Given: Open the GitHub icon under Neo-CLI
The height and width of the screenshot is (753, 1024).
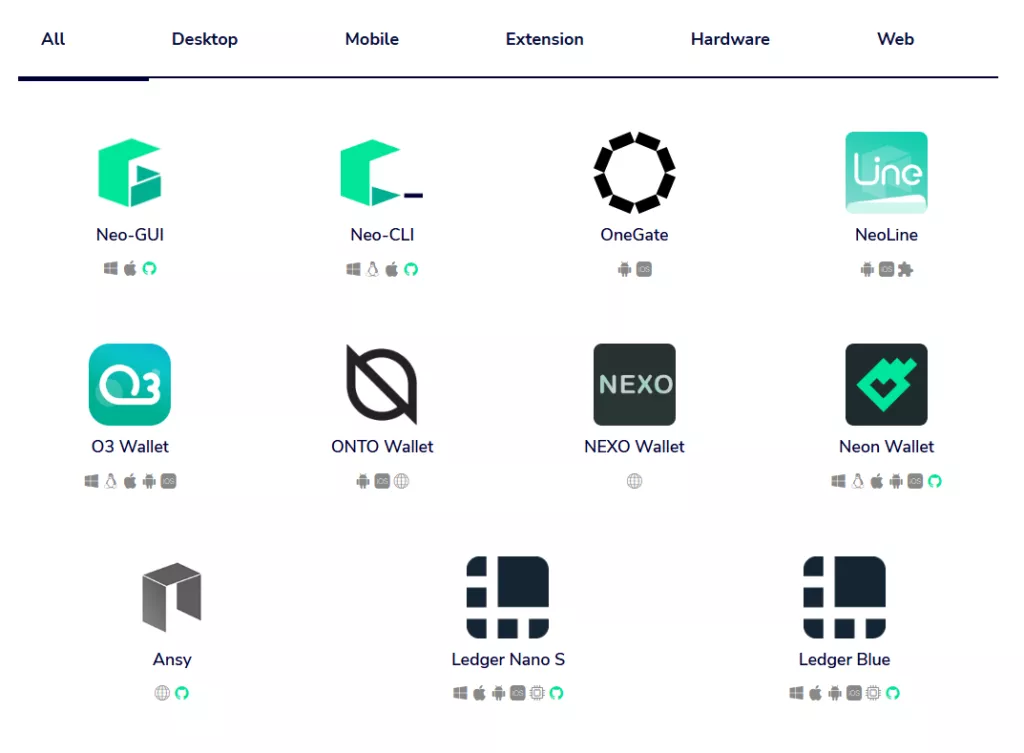Looking at the screenshot, I should 411,269.
